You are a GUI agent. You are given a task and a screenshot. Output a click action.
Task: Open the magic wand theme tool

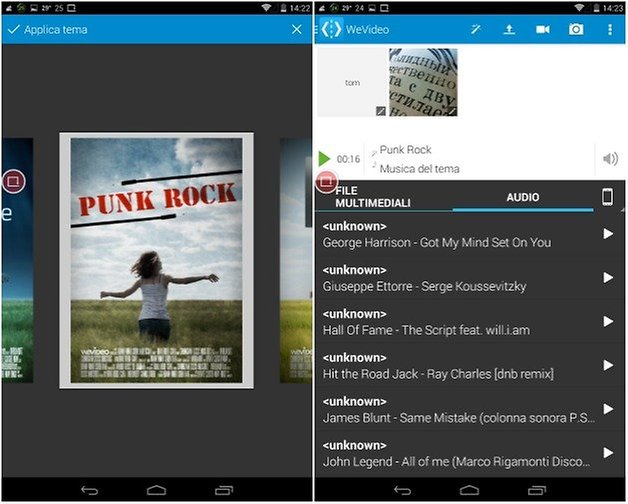tap(475, 29)
